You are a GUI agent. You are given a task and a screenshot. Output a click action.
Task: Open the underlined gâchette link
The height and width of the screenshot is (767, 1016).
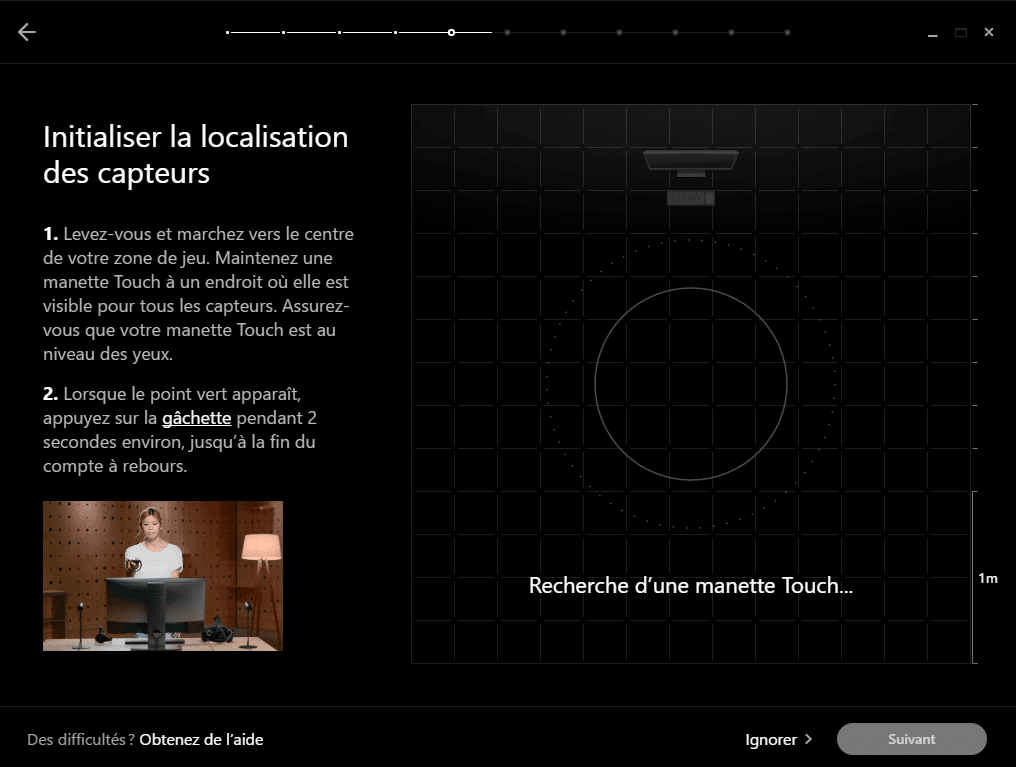pyautogui.click(x=196, y=418)
